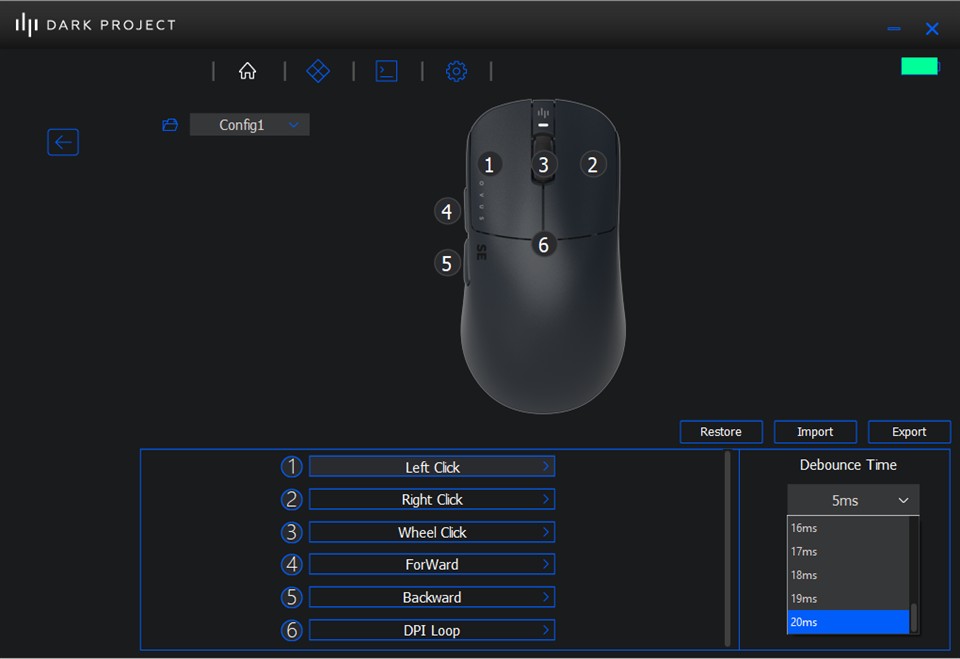Click the battery level indicator
The image size is (960, 659).
919,66
